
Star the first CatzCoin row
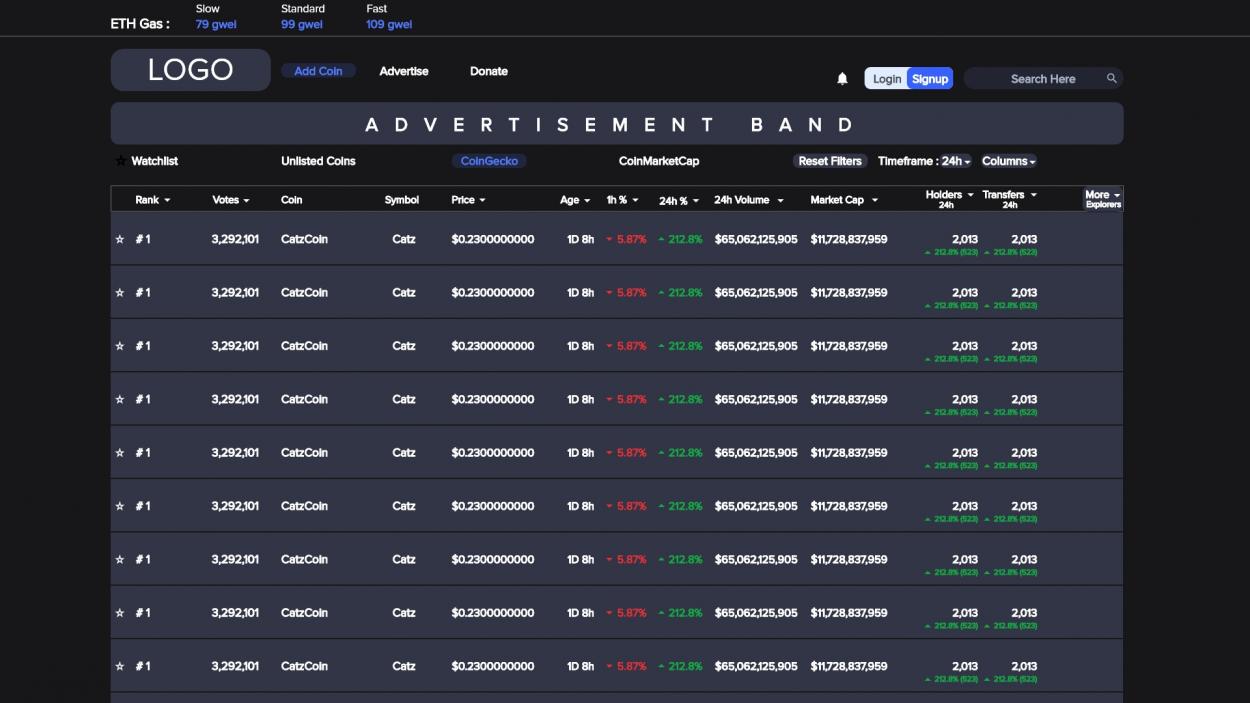[x=120, y=239]
